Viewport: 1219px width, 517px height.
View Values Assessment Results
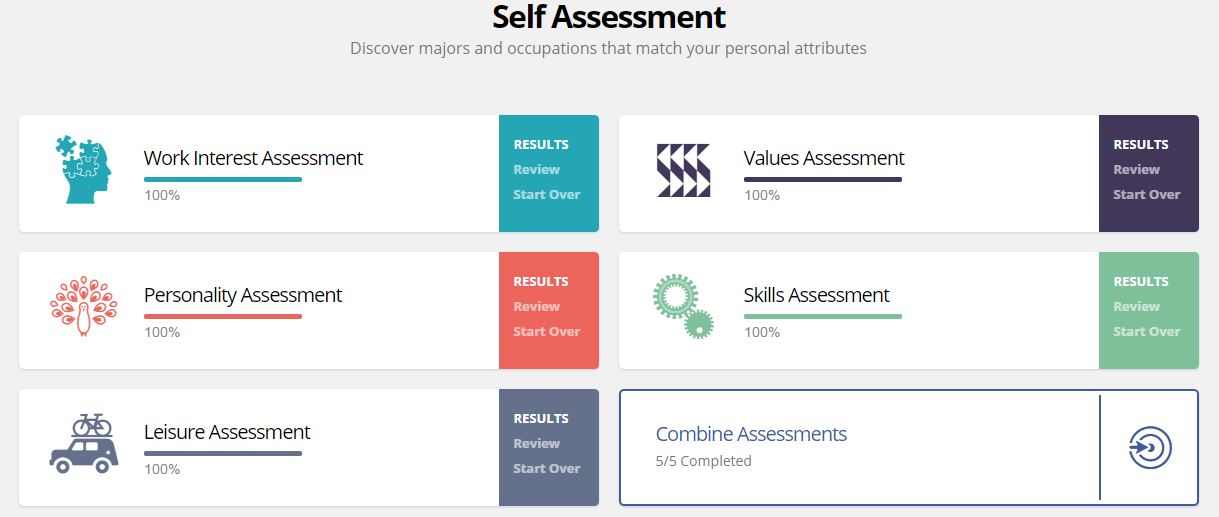tap(1141, 144)
